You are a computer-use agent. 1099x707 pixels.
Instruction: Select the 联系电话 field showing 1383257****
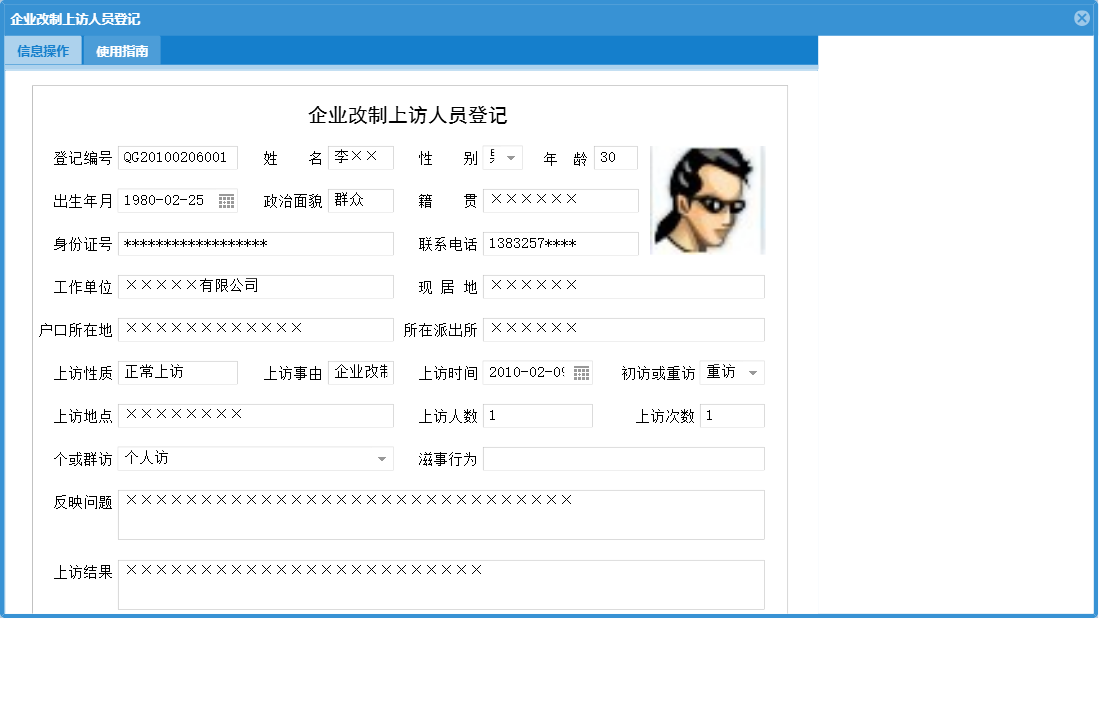[x=560, y=243]
